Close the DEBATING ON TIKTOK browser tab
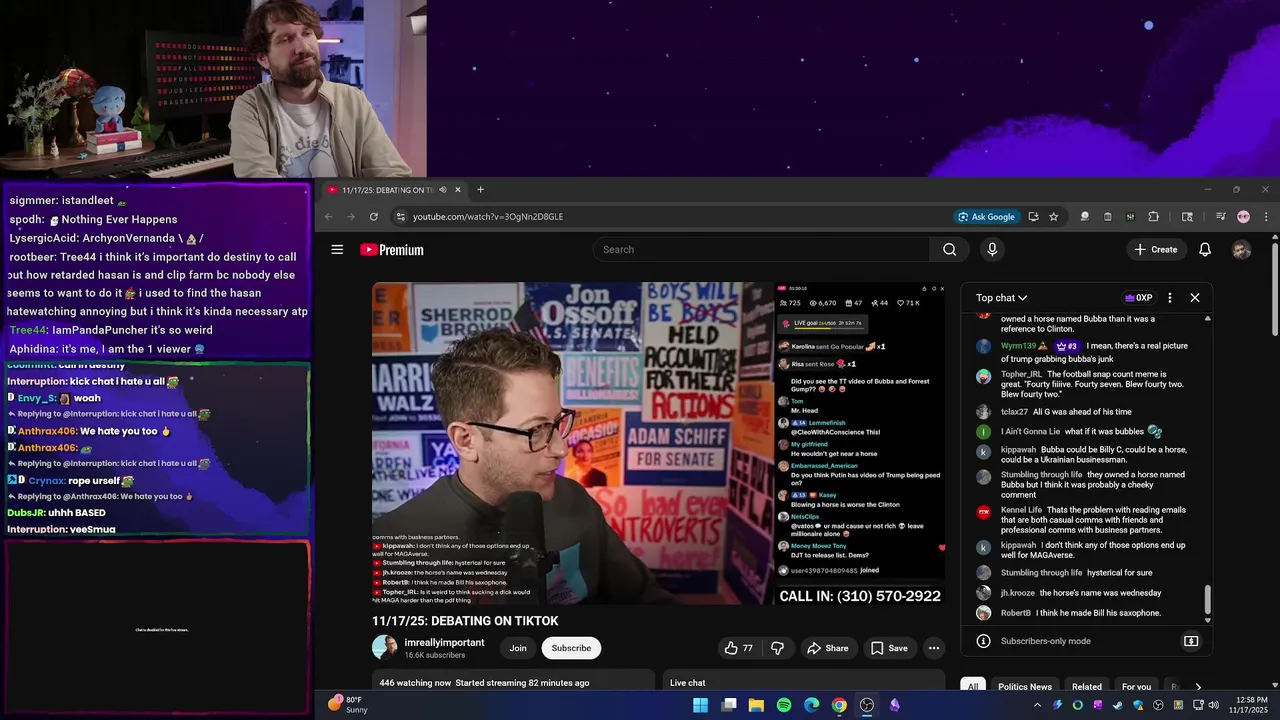The image size is (1280, 720). (x=458, y=190)
